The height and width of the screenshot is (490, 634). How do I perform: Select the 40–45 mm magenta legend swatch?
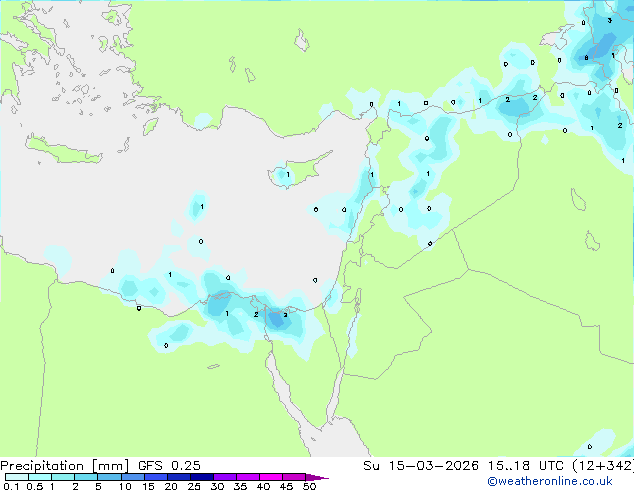271,477
